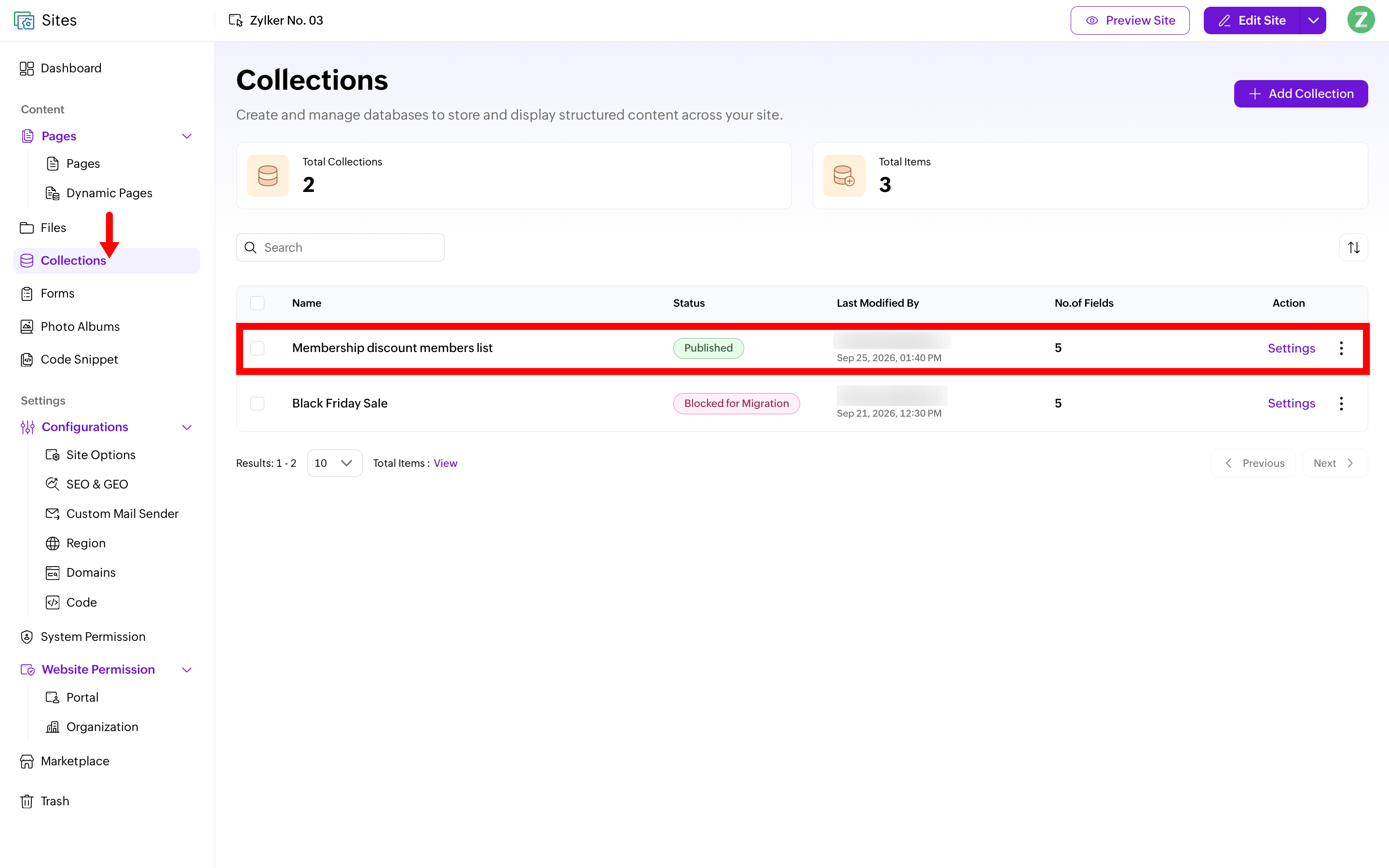Check the Black Friday Sale row checkbox
Screen dimensions: 1389x868
[257, 403]
